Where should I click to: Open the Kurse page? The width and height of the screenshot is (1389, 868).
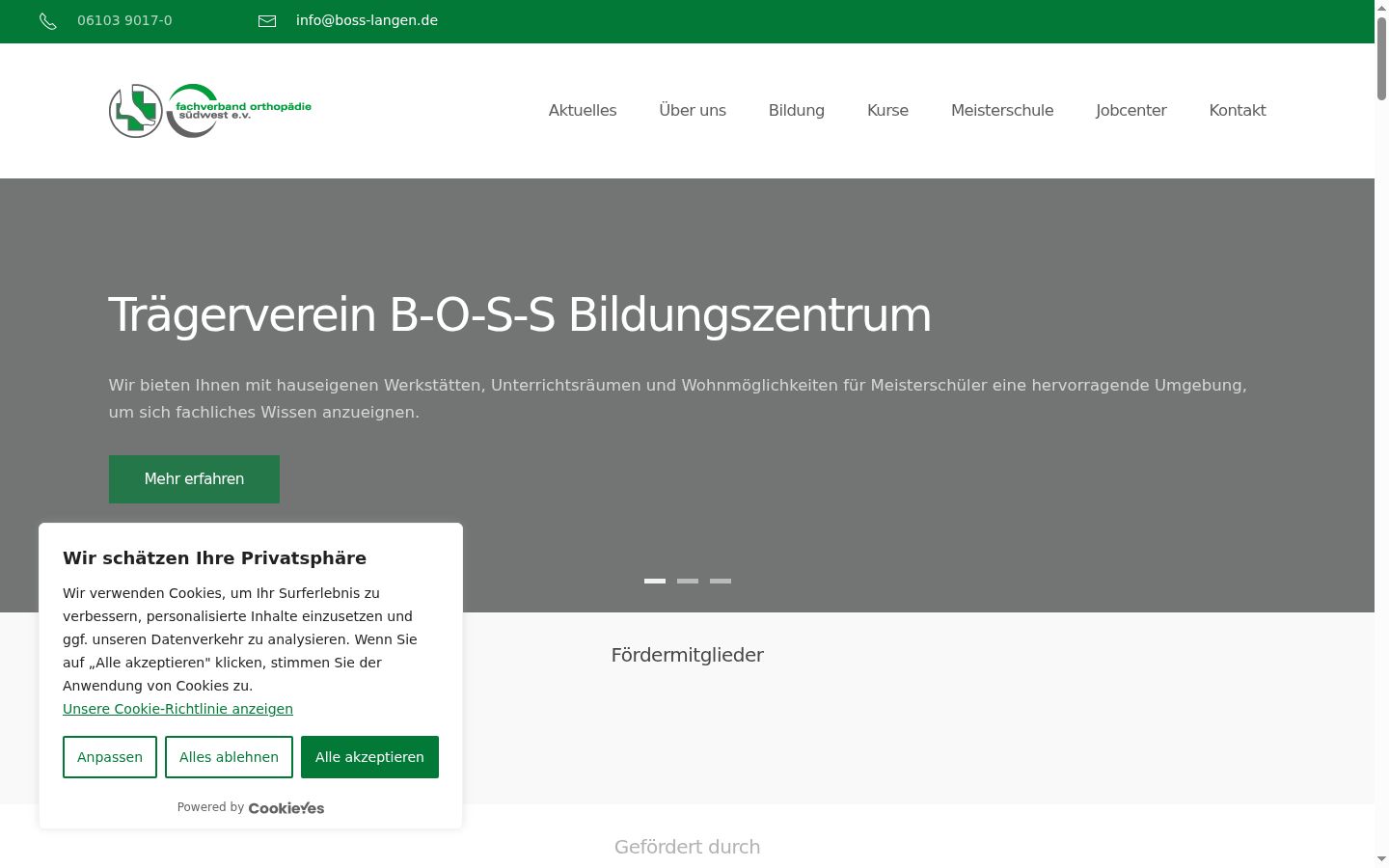887,110
